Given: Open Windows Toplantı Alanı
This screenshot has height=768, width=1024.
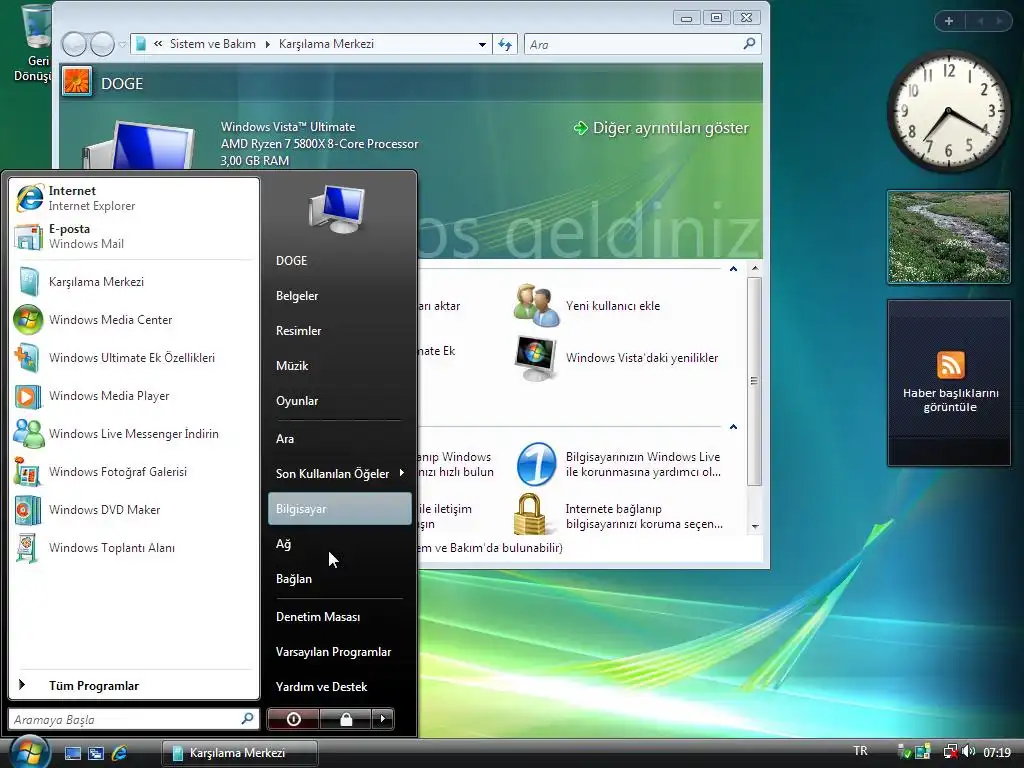Looking at the screenshot, I should click(x=134, y=547).
